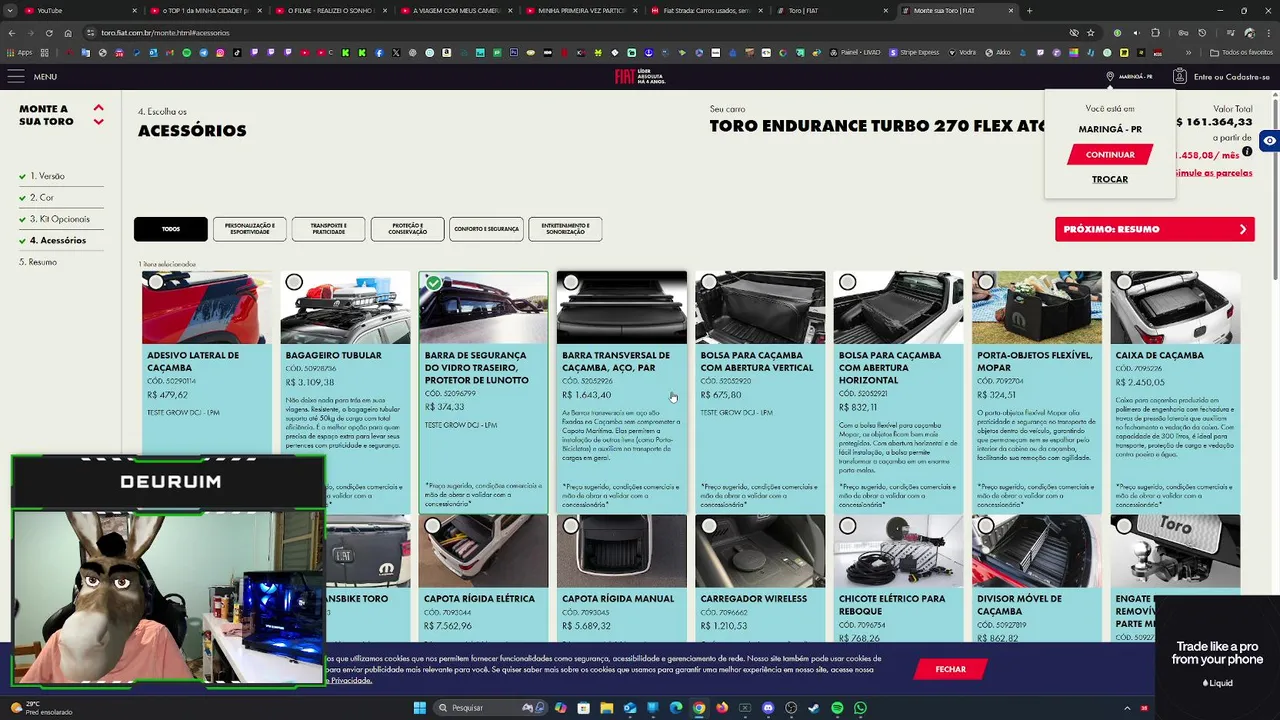Open File Explorer from the taskbar
This screenshot has height=720, width=1280.
tap(606, 708)
